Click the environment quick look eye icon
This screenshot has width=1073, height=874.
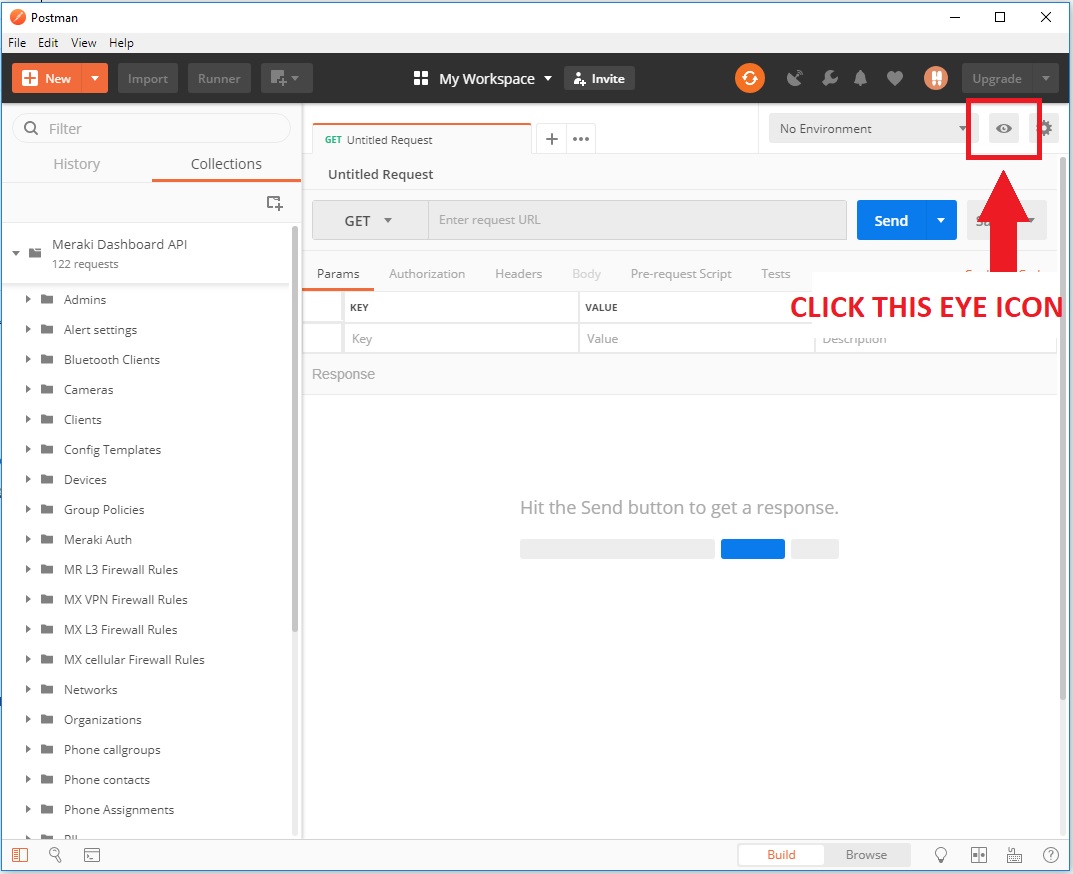[1004, 128]
